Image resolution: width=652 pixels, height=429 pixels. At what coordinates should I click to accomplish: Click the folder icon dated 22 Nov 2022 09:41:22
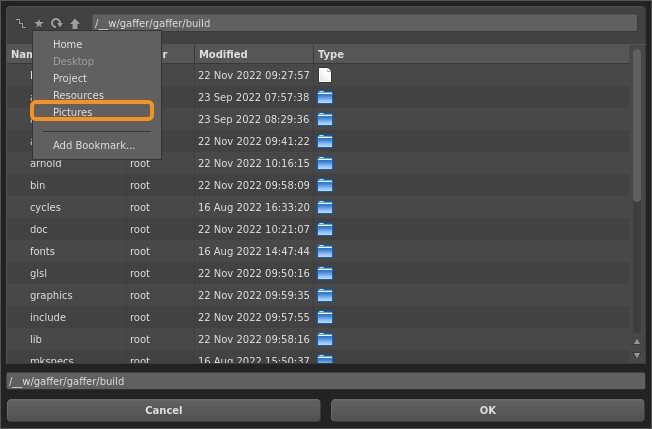click(x=325, y=141)
